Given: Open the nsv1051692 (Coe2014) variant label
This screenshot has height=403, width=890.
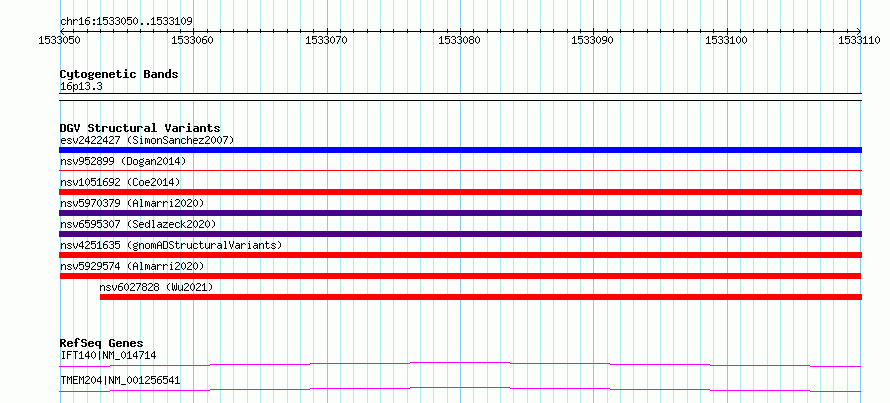Looking at the screenshot, I should point(120,182).
